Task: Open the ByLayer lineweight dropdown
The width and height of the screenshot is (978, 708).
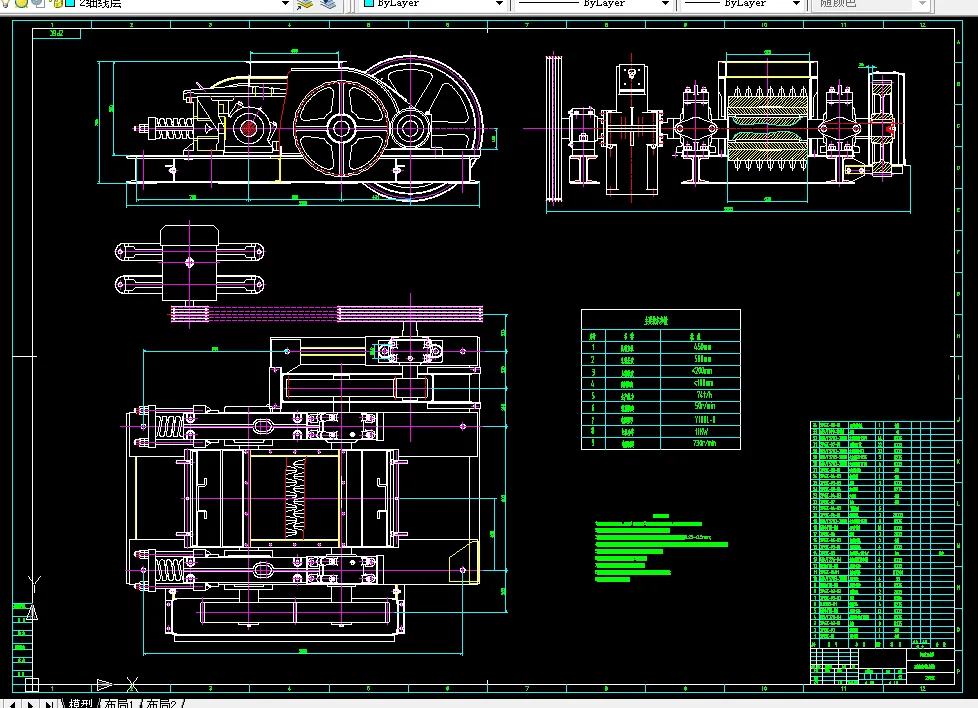Action: tap(796, 4)
